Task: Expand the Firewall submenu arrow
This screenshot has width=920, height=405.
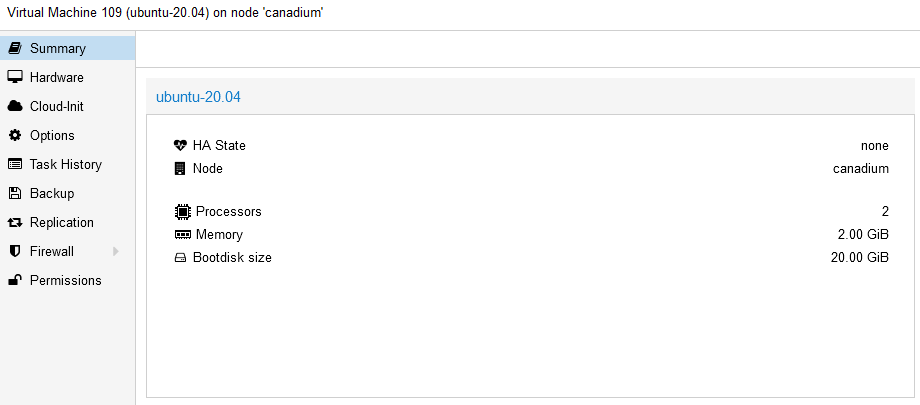Action: point(116,251)
